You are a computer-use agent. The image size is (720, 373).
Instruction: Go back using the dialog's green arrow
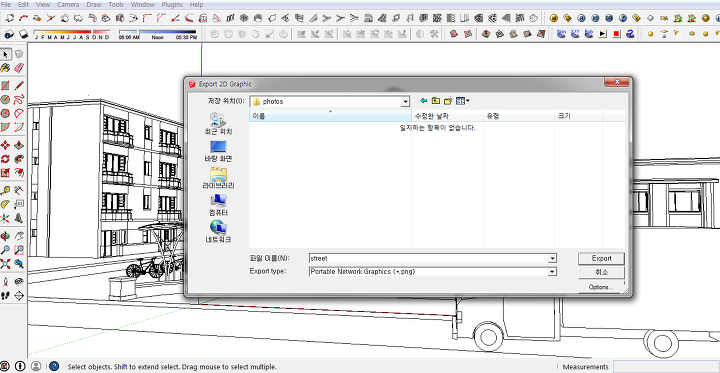coord(424,101)
